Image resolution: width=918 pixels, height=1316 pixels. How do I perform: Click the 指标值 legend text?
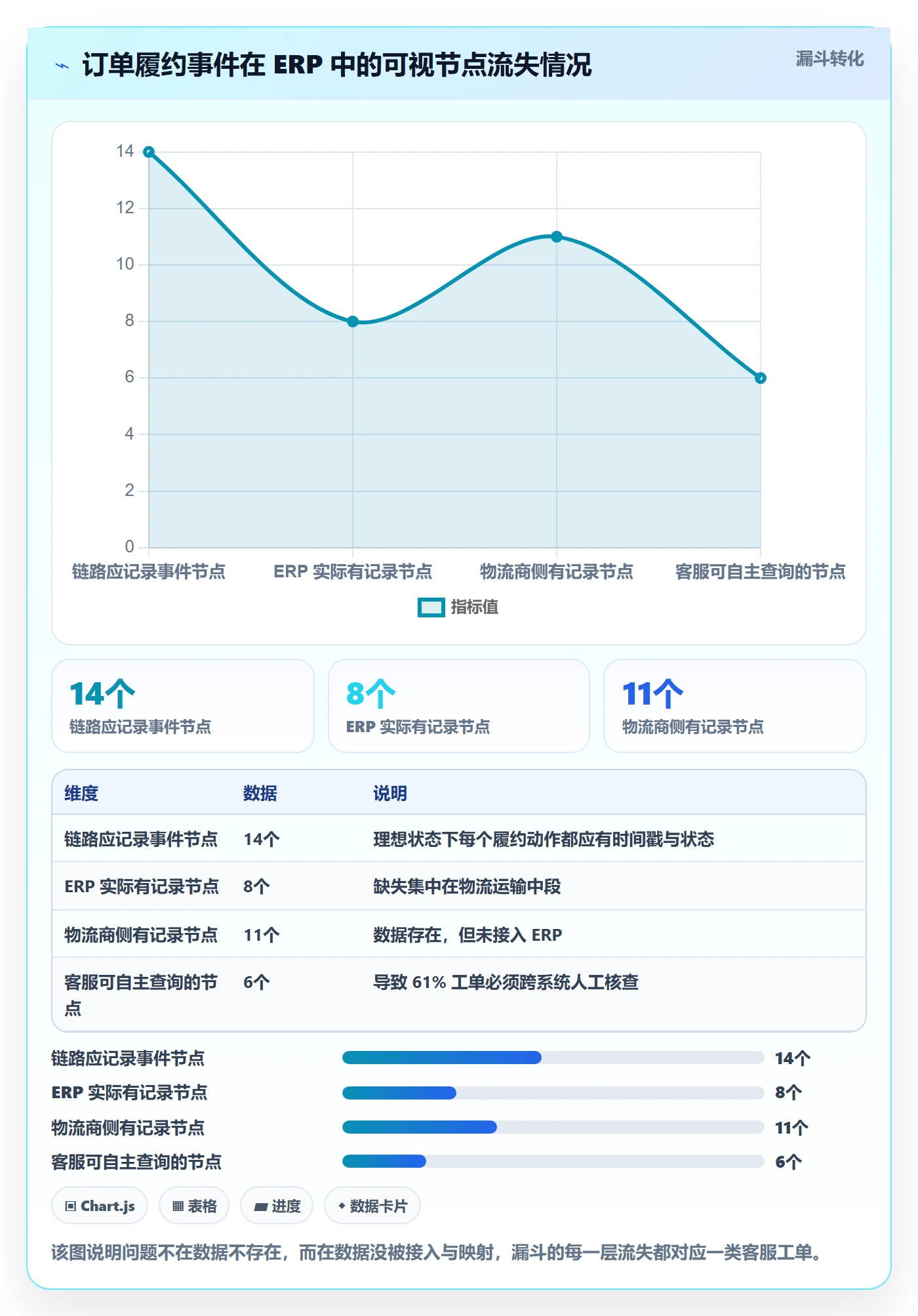[475, 607]
